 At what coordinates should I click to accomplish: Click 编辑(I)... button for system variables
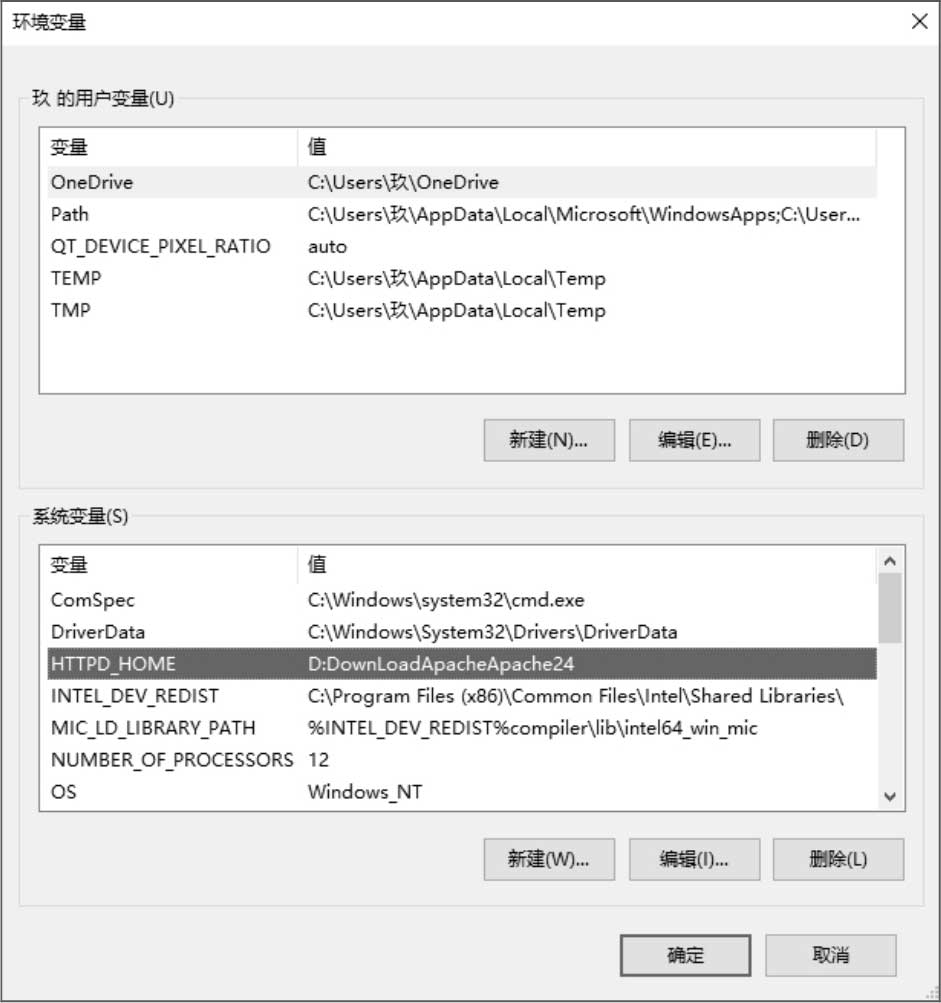[694, 859]
